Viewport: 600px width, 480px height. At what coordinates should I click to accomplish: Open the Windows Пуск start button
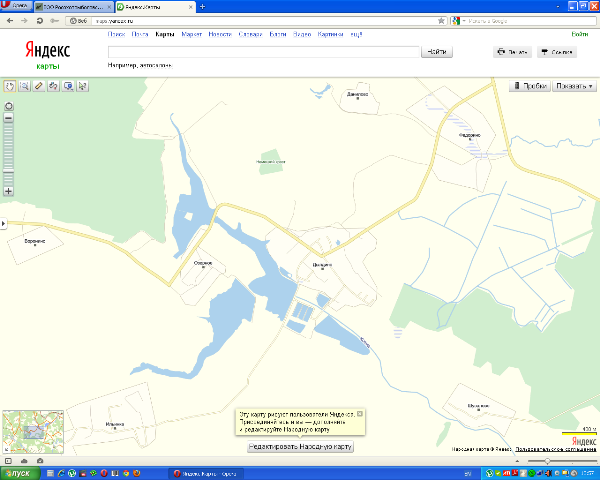17,472
